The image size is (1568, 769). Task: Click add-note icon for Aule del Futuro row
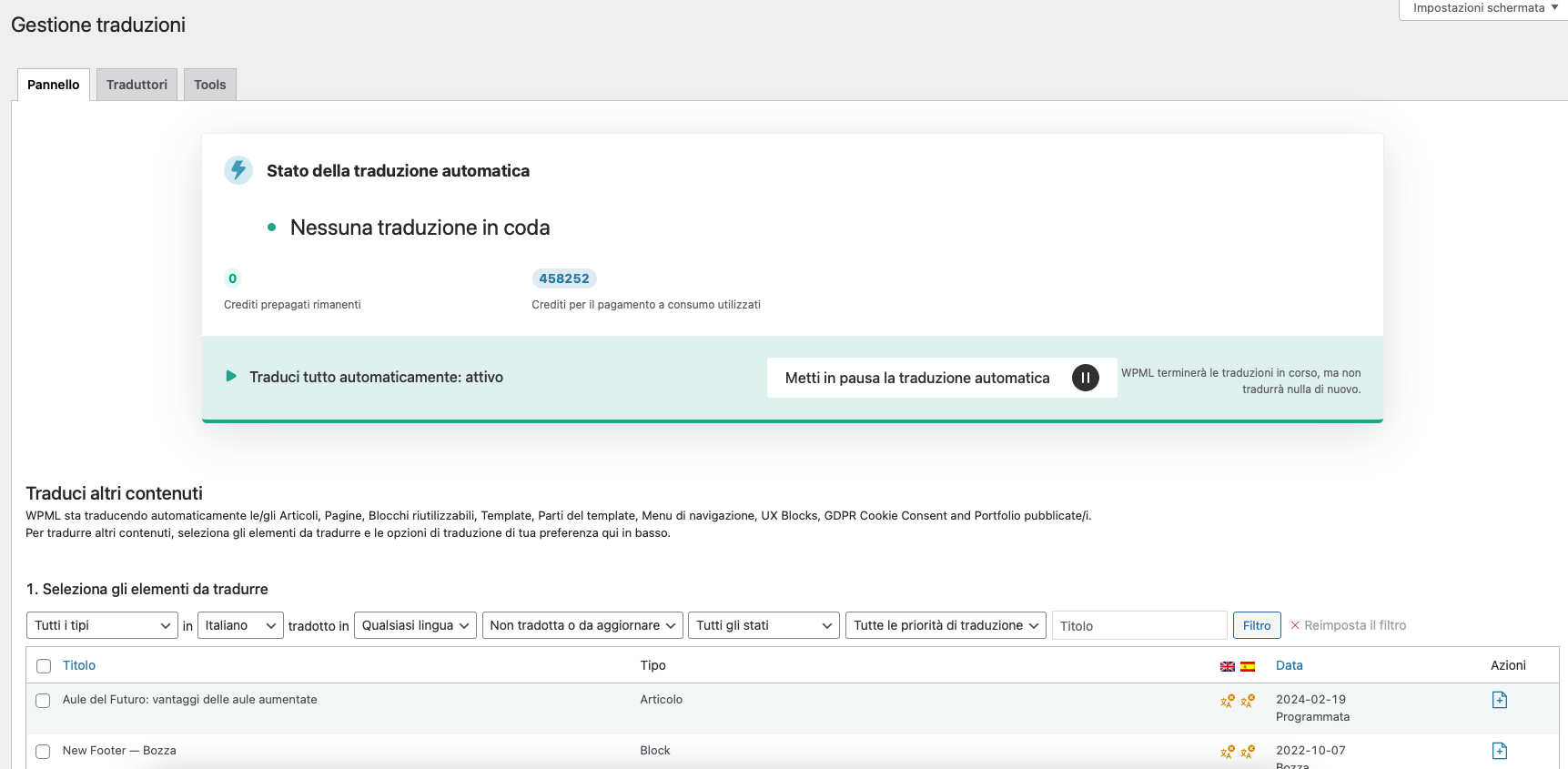[x=1499, y=700]
